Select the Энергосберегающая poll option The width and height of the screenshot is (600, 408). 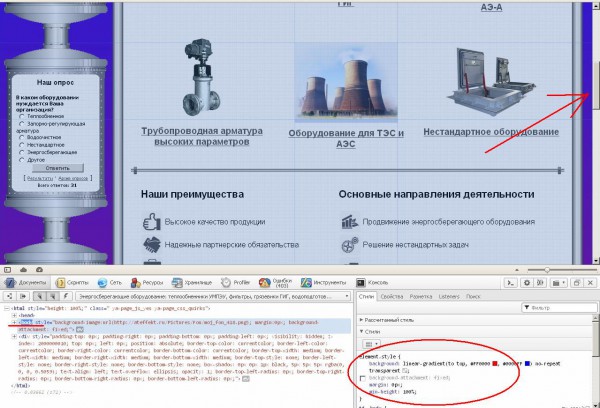click(22, 152)
